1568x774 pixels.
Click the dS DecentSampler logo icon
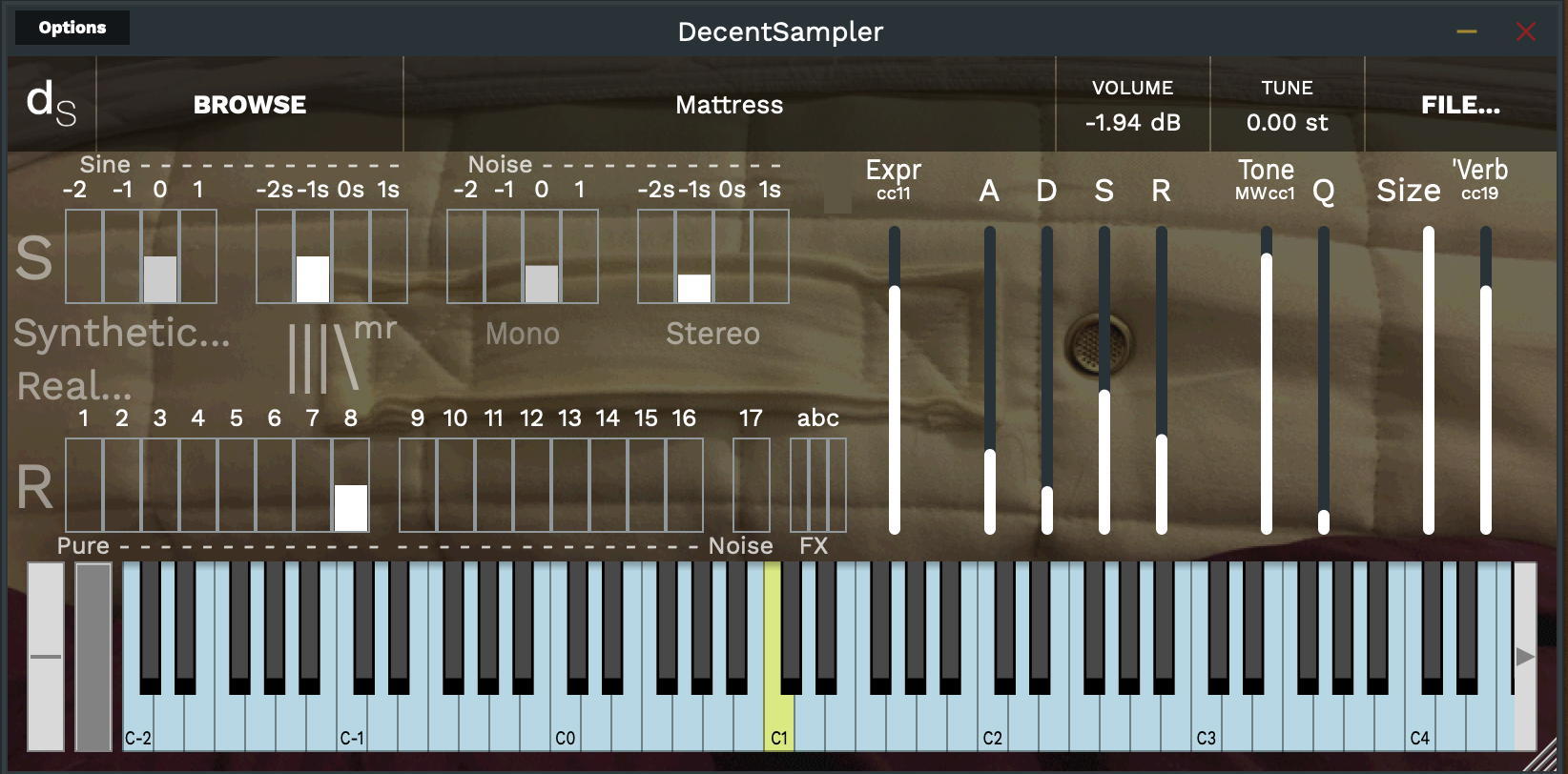52,103
